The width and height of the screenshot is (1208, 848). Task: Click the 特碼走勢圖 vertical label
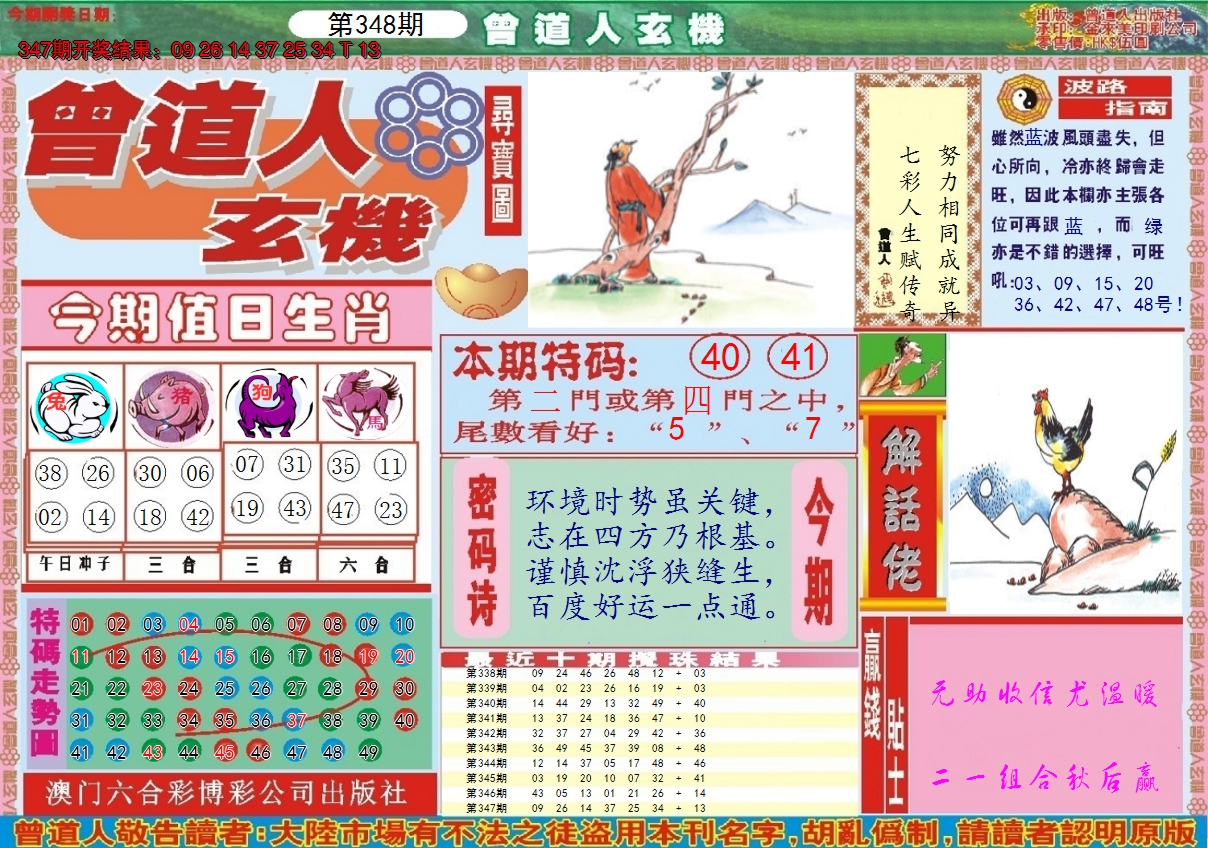45,683
